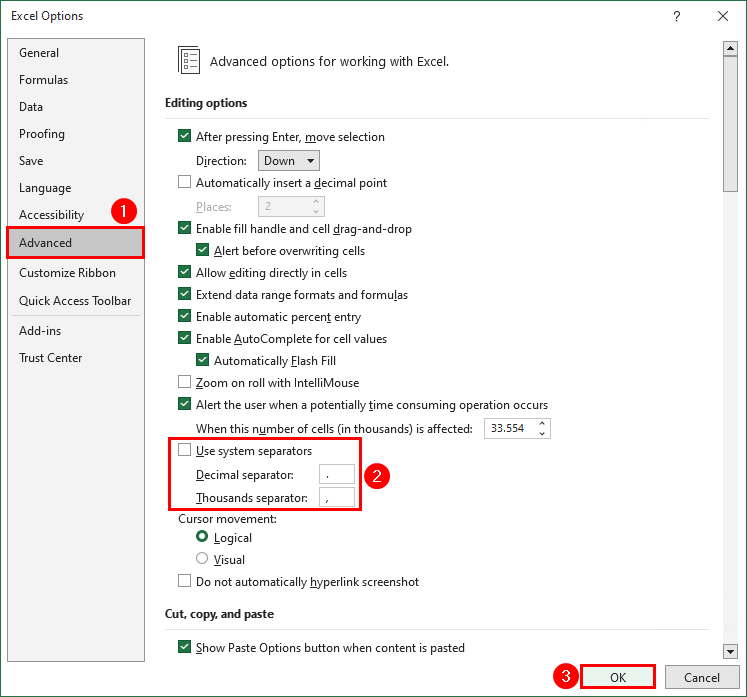Enable Automatically insert a decimal point
The width and height of the screenshot is (747, 697).
pos(184,182)
